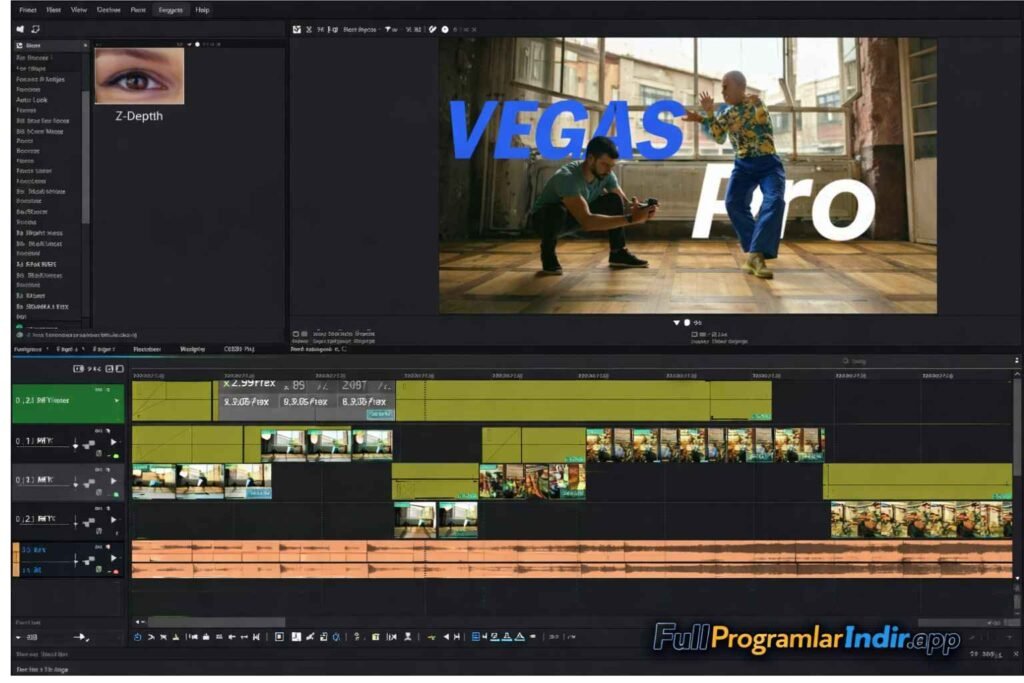Select the scissors split tool in the preview toolbar
The width and height of the screenshot is (1024, 683).
pos(310,30)
